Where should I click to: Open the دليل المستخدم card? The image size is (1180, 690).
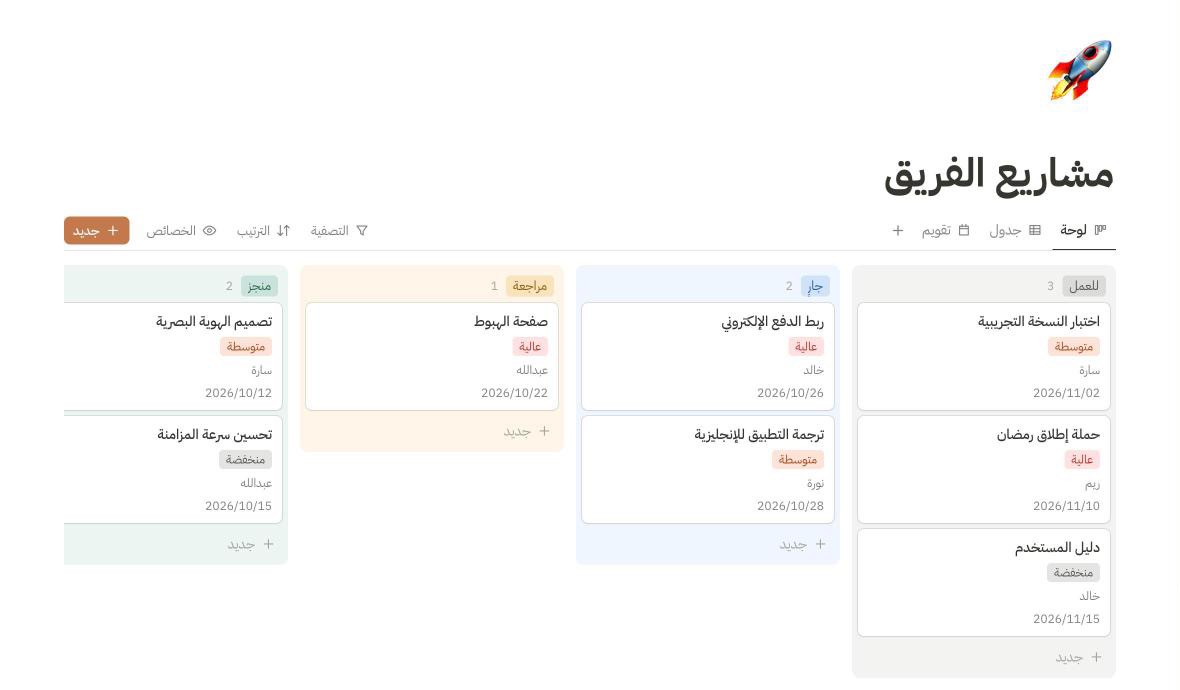[x=984, y=582]
